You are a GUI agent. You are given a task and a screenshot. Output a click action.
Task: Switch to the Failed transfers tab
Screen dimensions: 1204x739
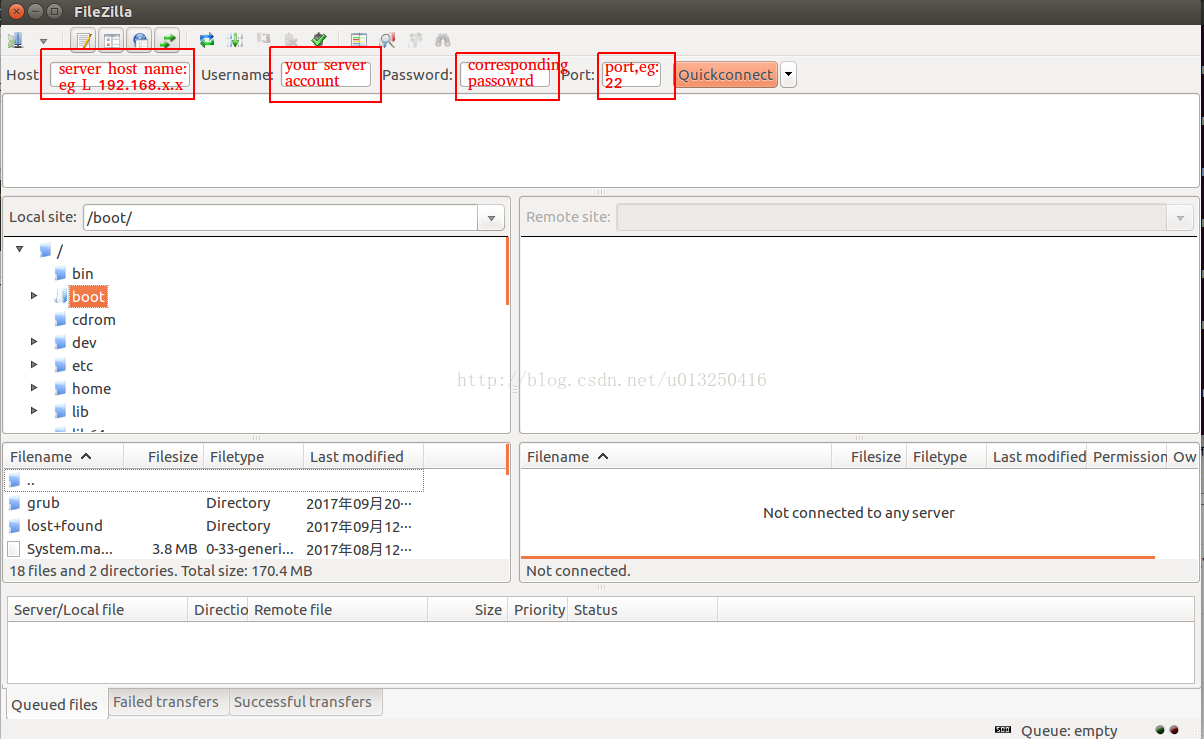click(166, 702)
